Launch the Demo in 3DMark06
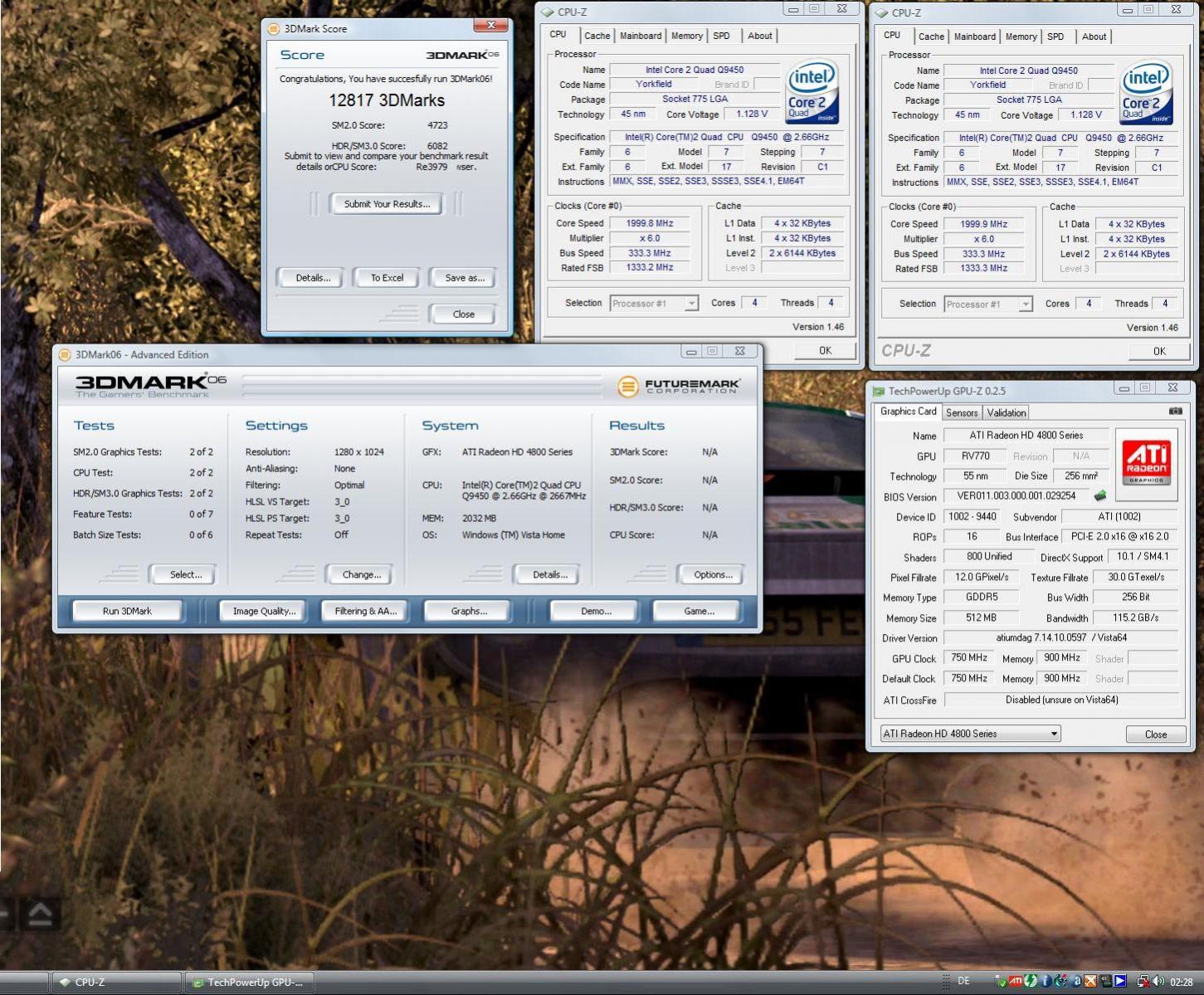The image size is (1204, 995). pos(595,611)
